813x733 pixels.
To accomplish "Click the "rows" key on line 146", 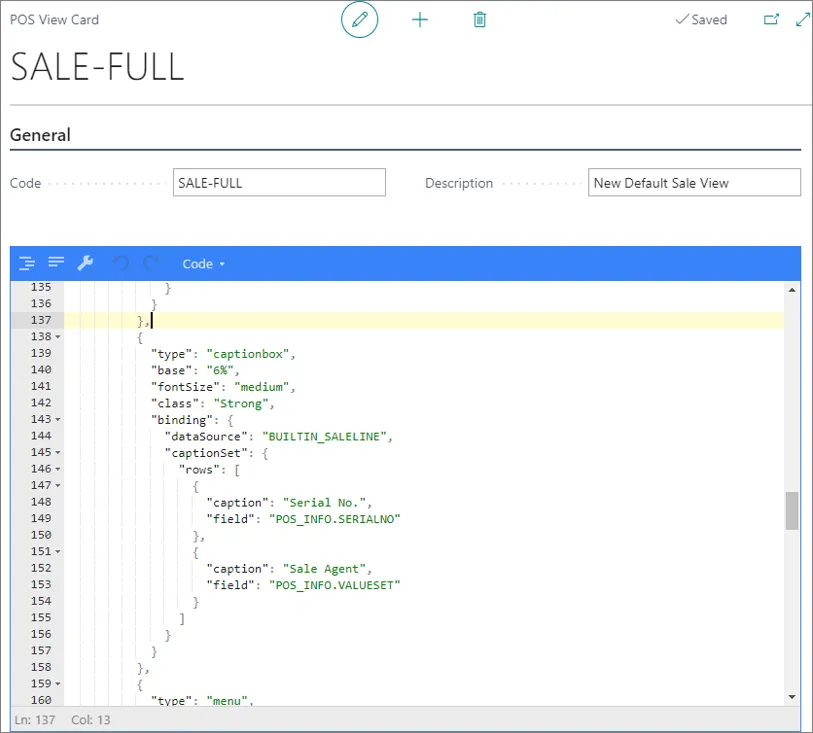I will point(199,470).
